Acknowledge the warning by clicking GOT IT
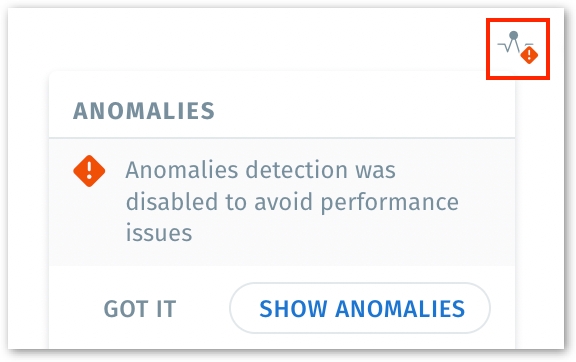The image size is (576, 362). pyautogui.click(x=140, y=308)
